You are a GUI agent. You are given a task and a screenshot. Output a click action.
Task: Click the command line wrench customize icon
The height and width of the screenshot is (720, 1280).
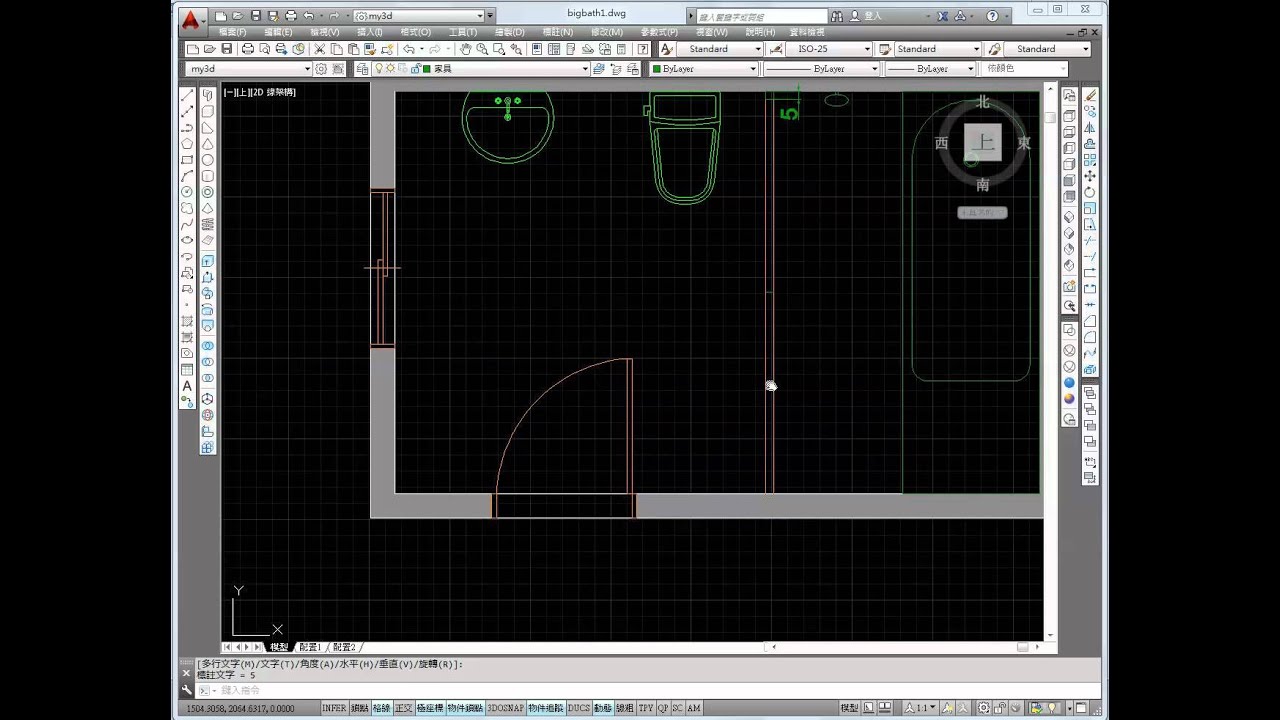(187, 690)
